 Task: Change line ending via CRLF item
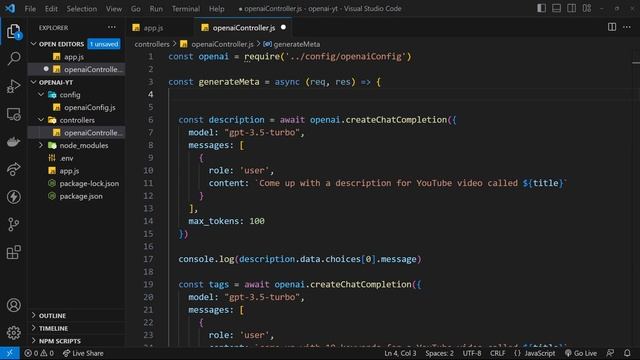(x=498, y=353)
